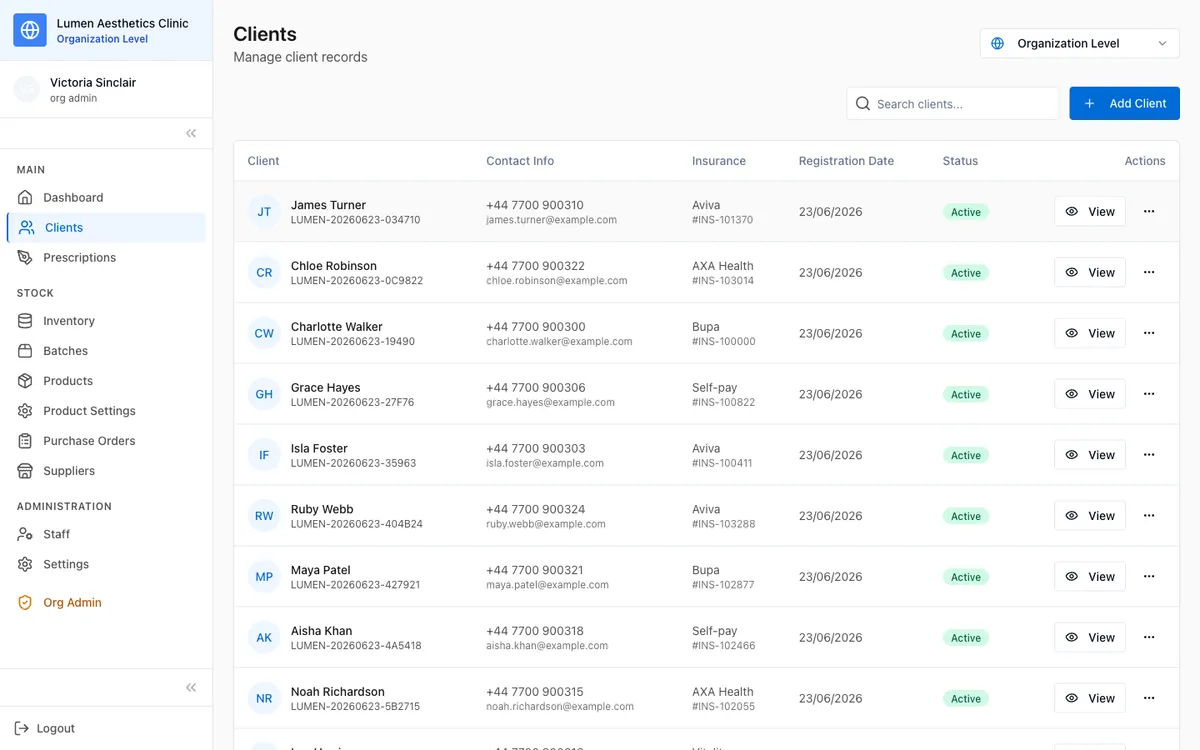View Charlotte Walker's record

tap(1090, 333)
